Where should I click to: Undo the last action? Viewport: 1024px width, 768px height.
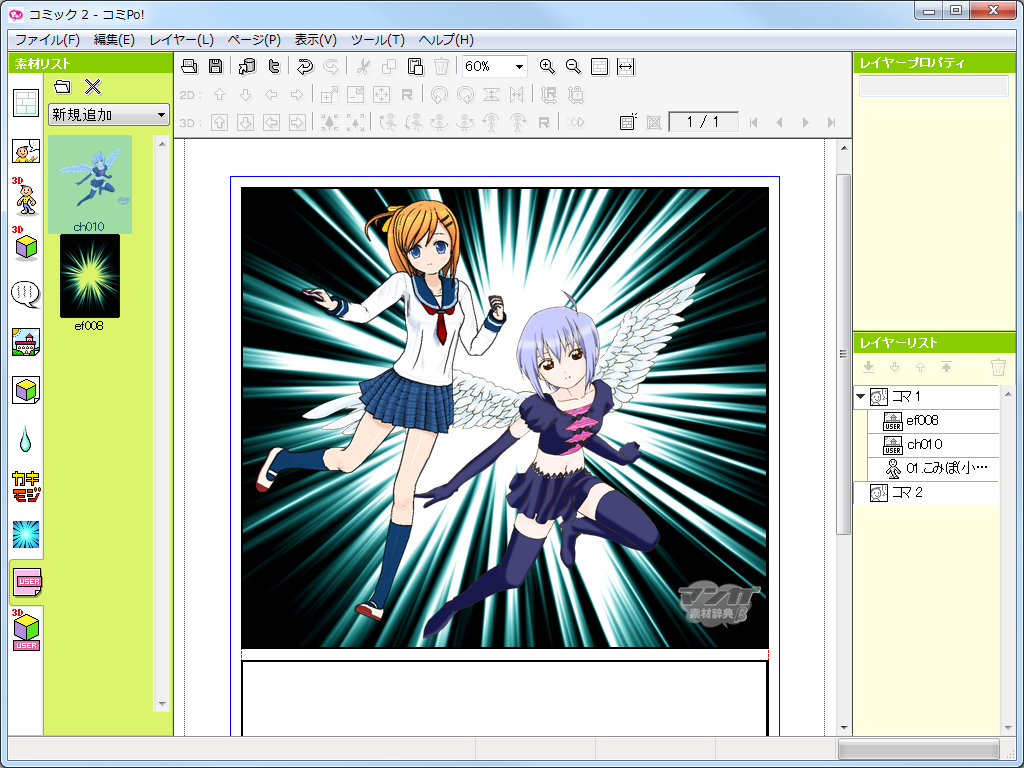[304, 66]
